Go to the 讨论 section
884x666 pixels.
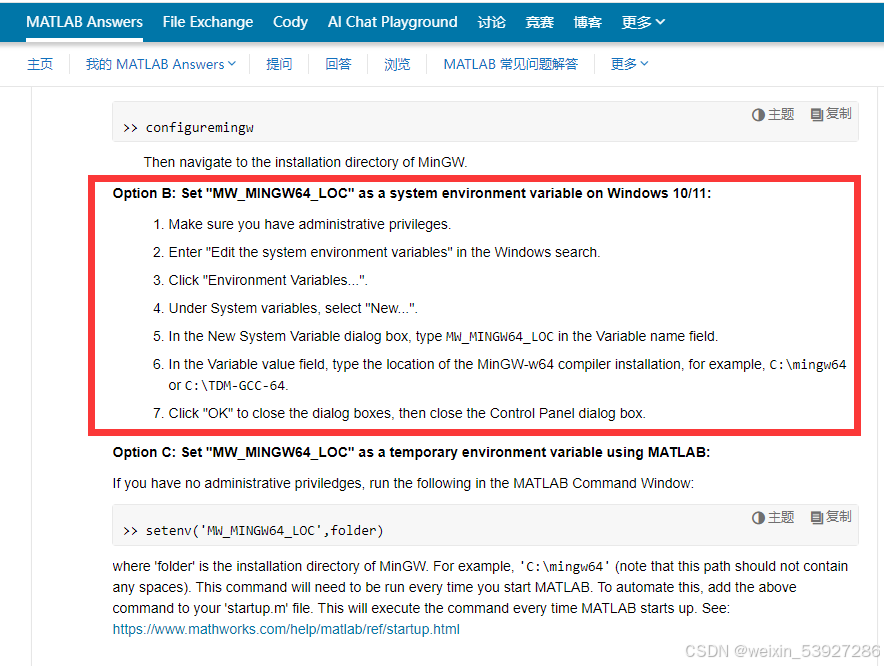(492, 21)
